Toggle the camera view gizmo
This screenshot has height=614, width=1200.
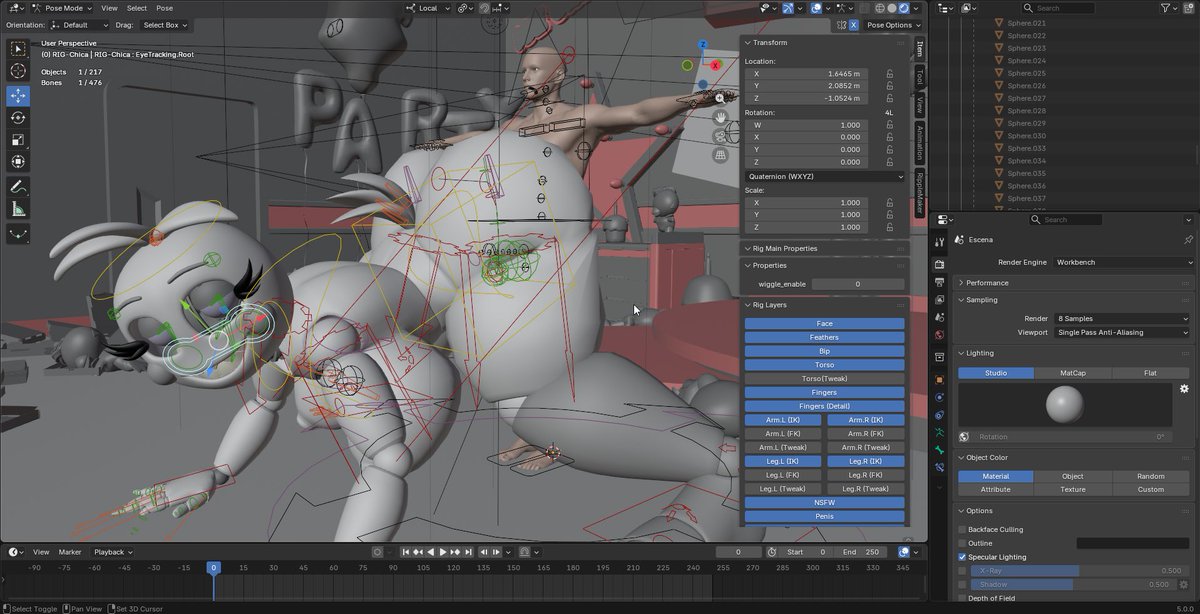[720, 136]
